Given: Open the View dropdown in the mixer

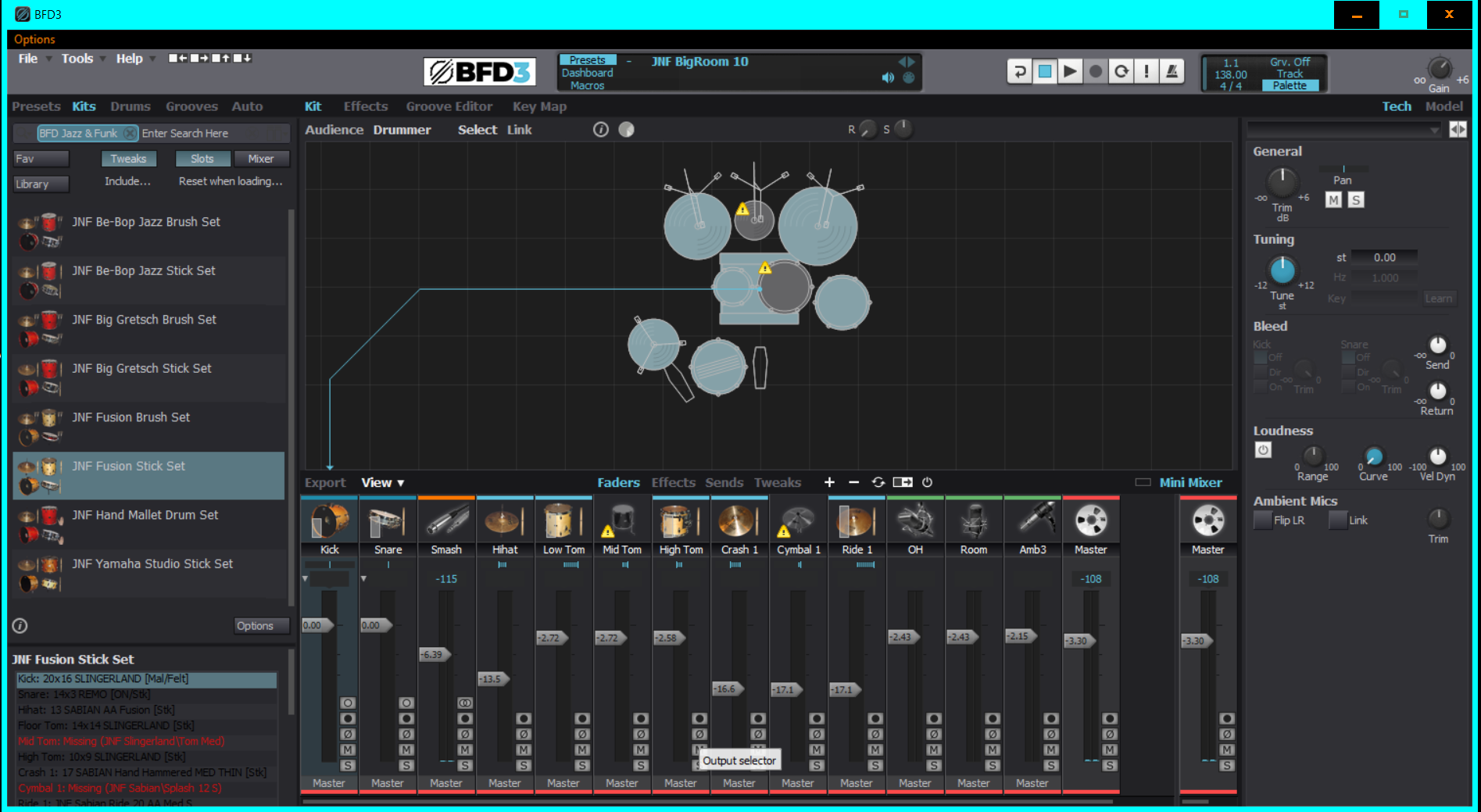Looking at the screenshot, I should (382, 482).
